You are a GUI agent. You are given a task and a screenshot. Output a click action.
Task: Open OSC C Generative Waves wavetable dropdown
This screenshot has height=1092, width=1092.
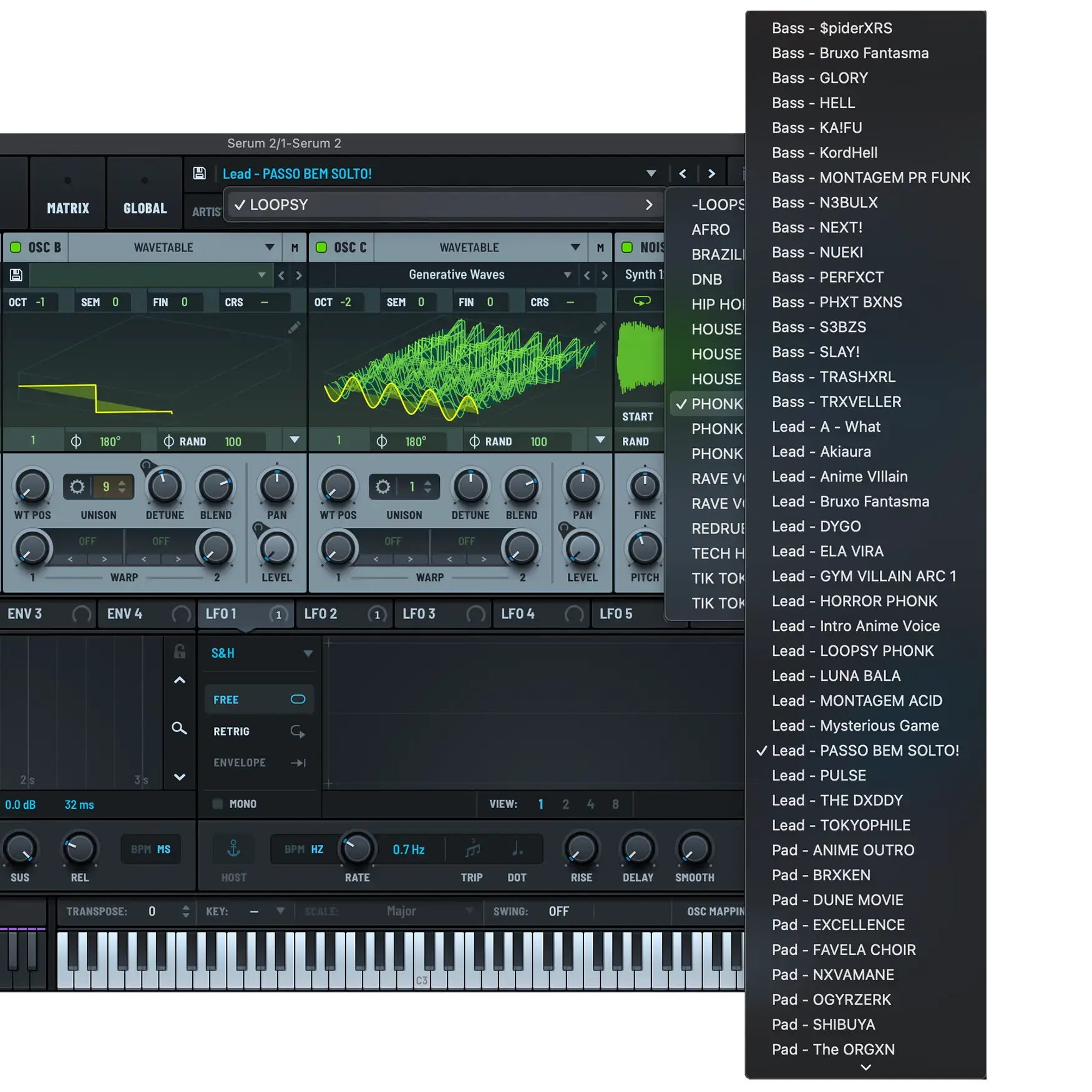pos(567,275)
